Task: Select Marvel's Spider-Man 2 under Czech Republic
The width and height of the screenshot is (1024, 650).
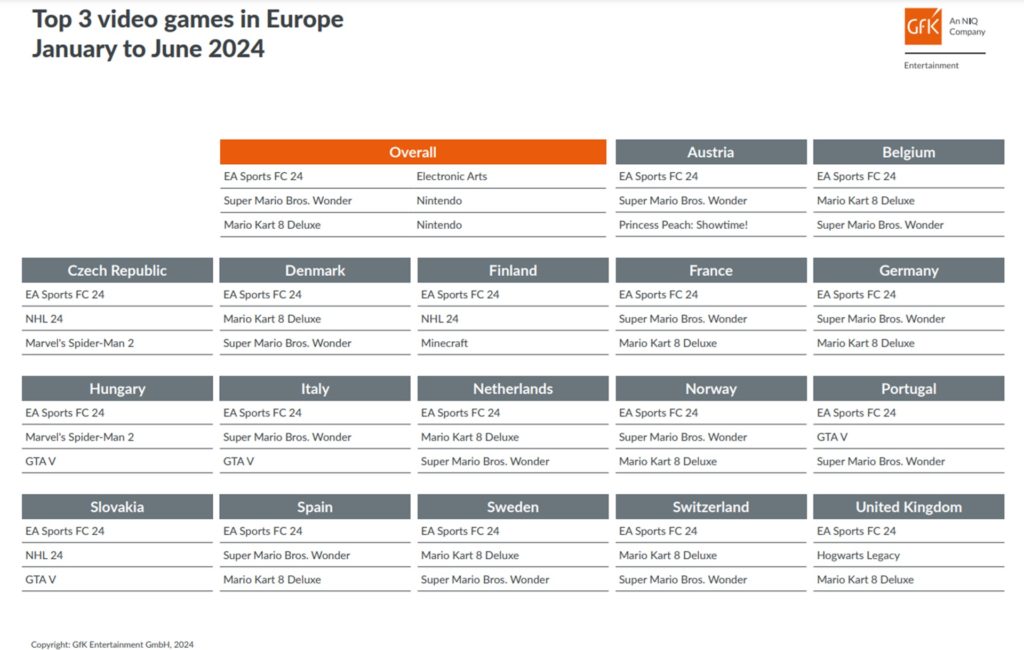Action: [x=79, y=343]
